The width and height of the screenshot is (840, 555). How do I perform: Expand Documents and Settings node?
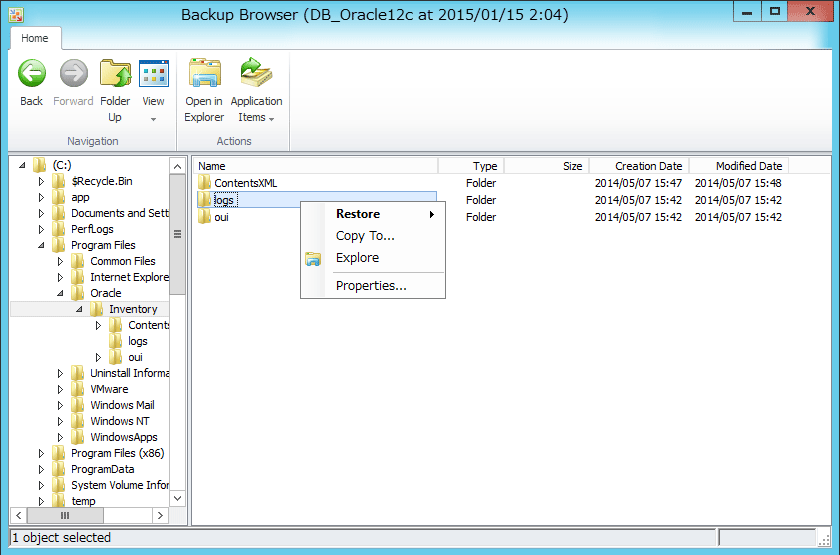(x=41, y=213)
